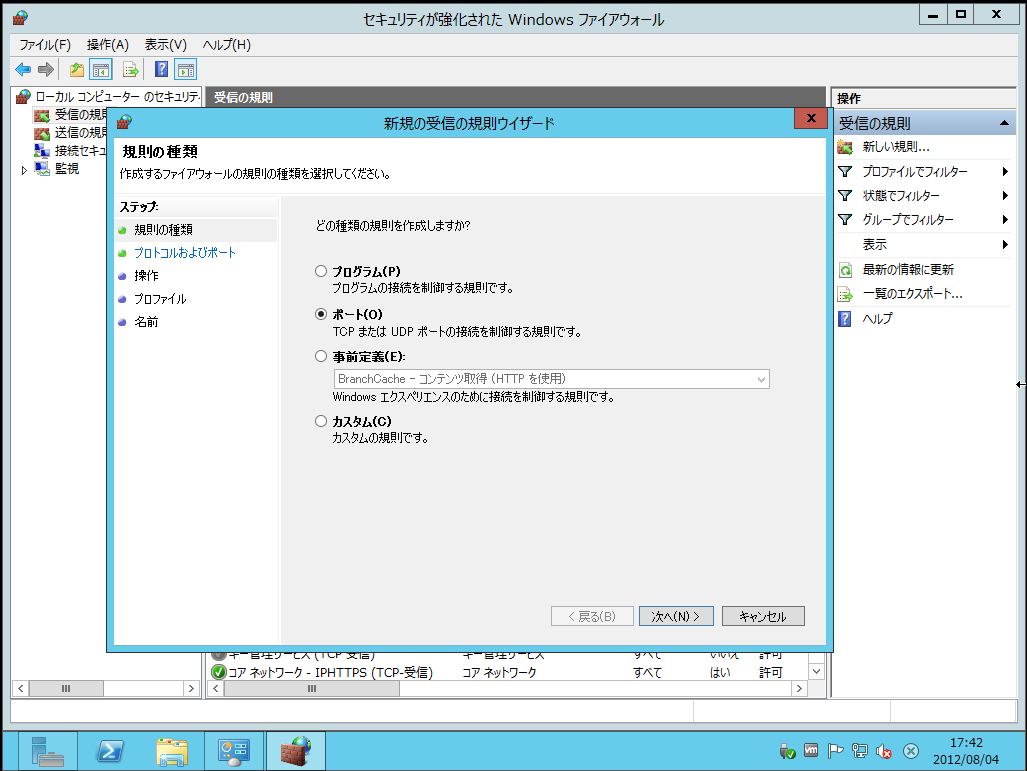
Task: Expand the グループでフィルター submenu arrow
Action: tap(1005, 219)
